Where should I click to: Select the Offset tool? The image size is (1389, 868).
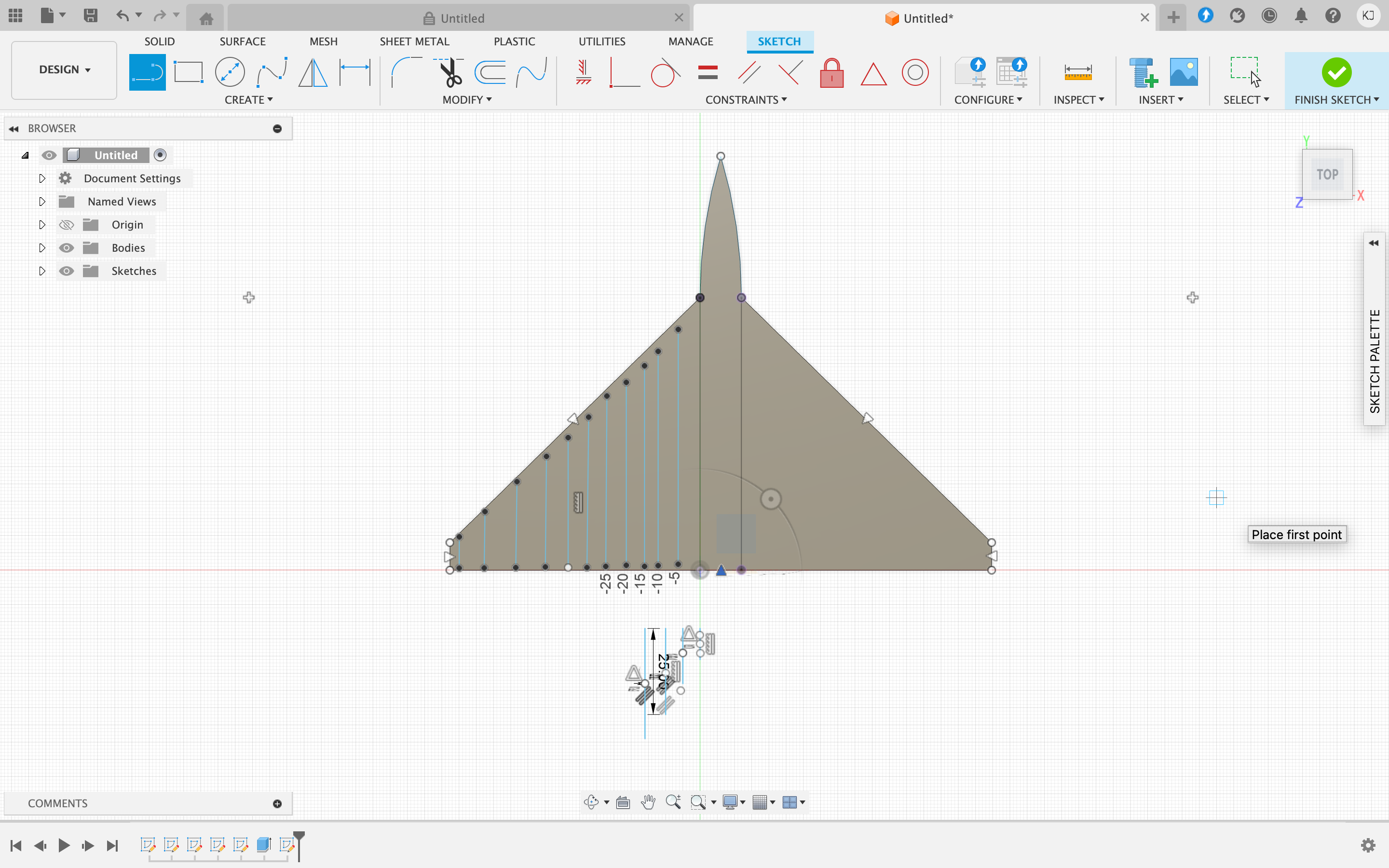pos(490,72)
